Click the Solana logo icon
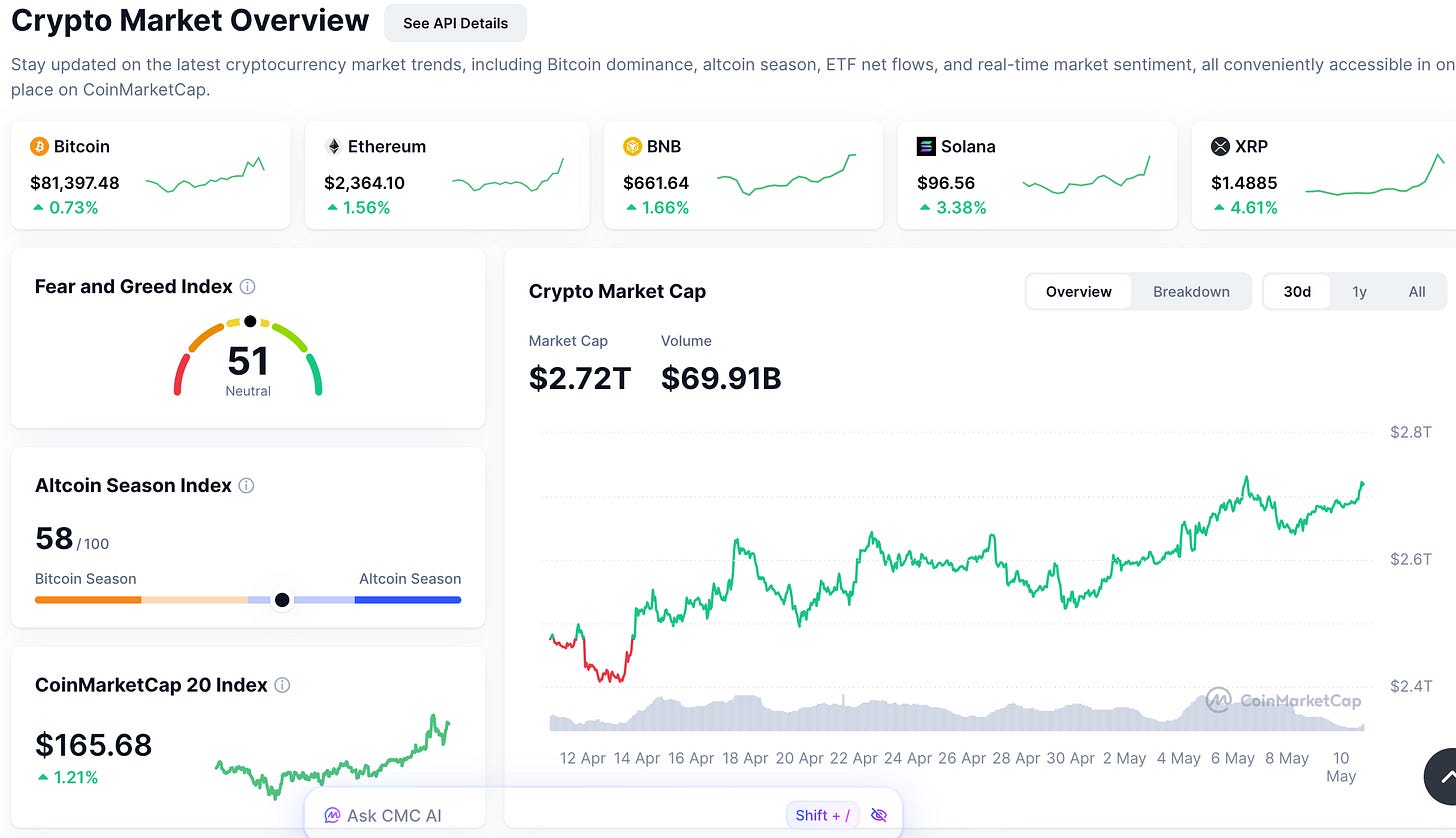1456x838 pixels. pyautogui.click(x=926, y=147)
